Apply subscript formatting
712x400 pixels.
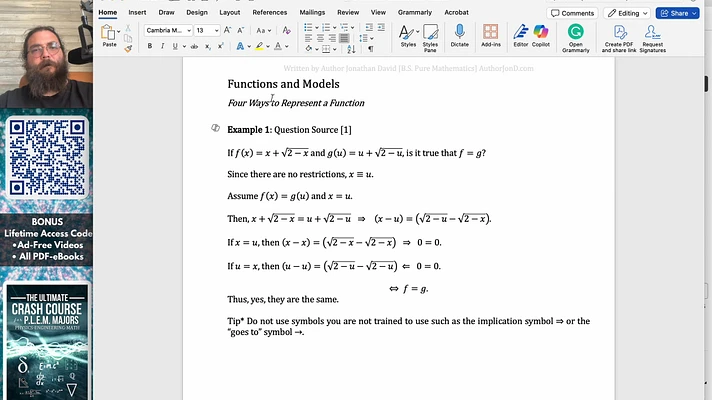coord(208,46)
